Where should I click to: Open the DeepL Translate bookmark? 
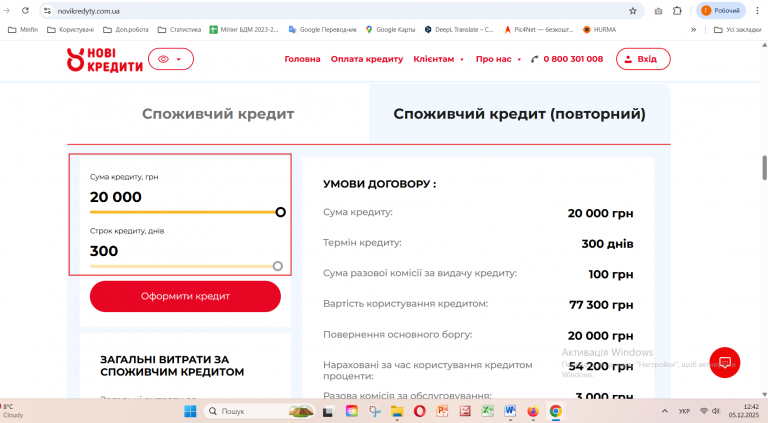tap(459, 29)
